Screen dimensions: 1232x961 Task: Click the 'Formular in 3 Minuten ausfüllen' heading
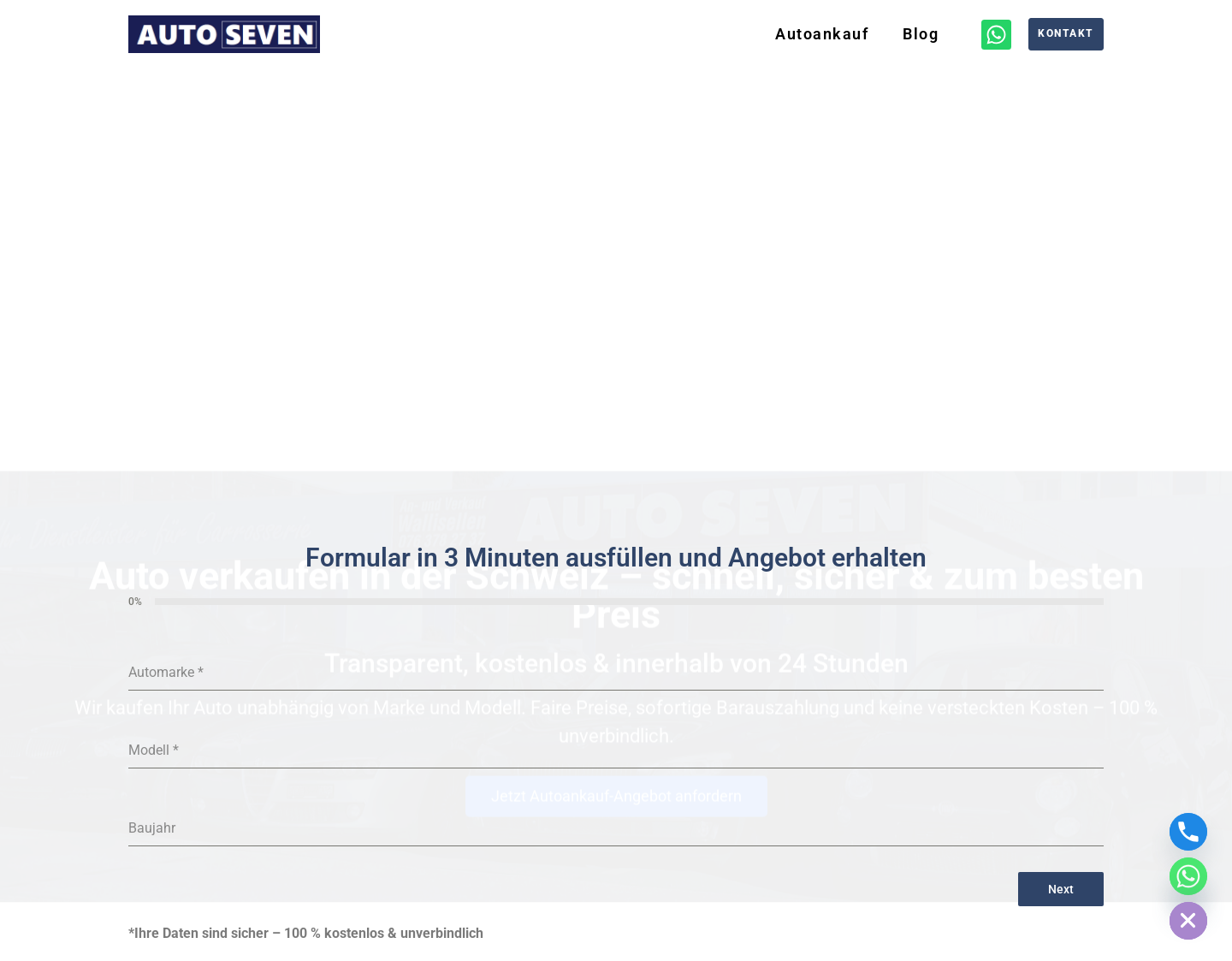[616, 558]
